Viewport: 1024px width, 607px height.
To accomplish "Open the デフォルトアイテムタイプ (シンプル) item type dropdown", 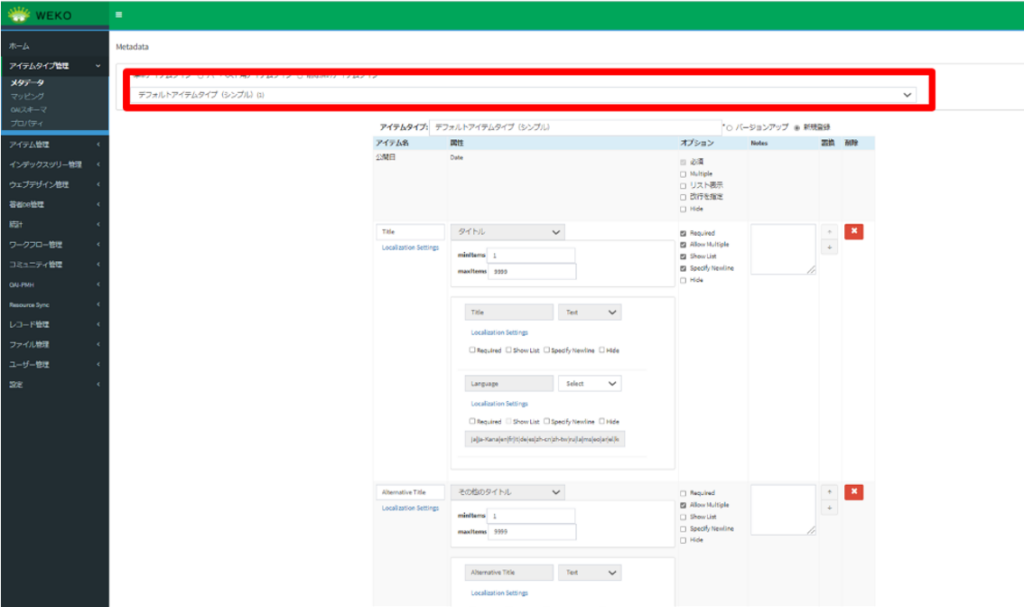I will (525, 94).
